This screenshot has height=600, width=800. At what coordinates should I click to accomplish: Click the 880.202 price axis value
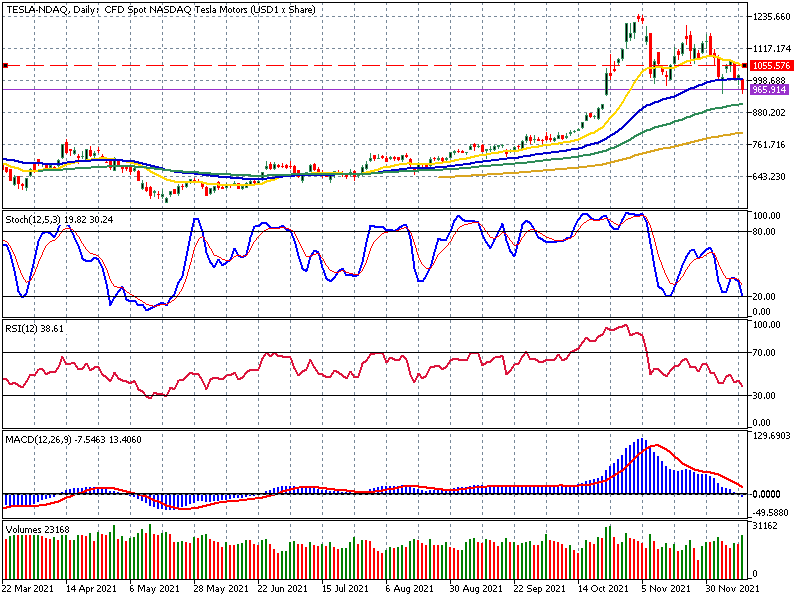[x=769, y=113]
